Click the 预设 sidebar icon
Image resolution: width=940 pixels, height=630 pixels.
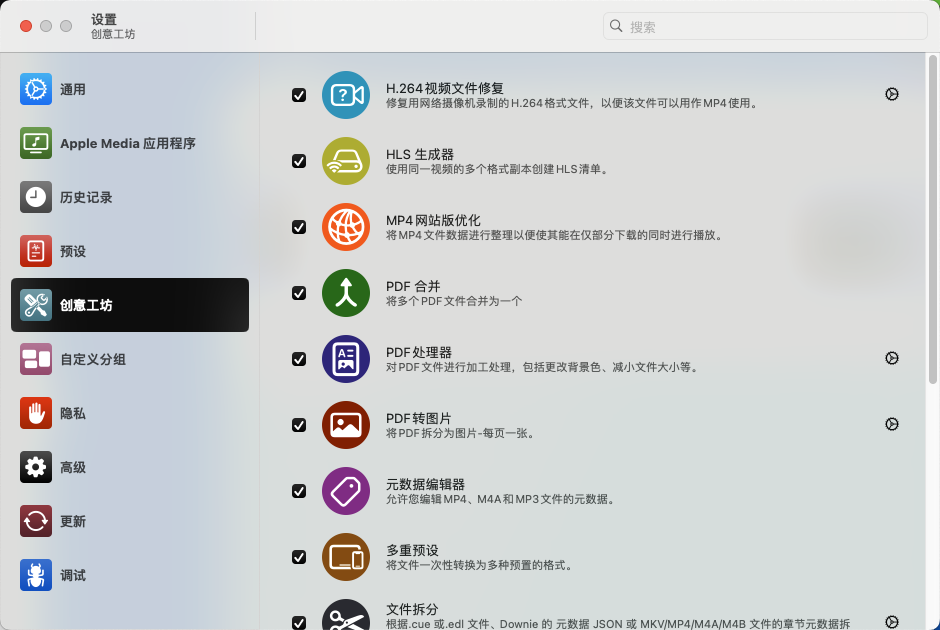[x=36, y=251]
